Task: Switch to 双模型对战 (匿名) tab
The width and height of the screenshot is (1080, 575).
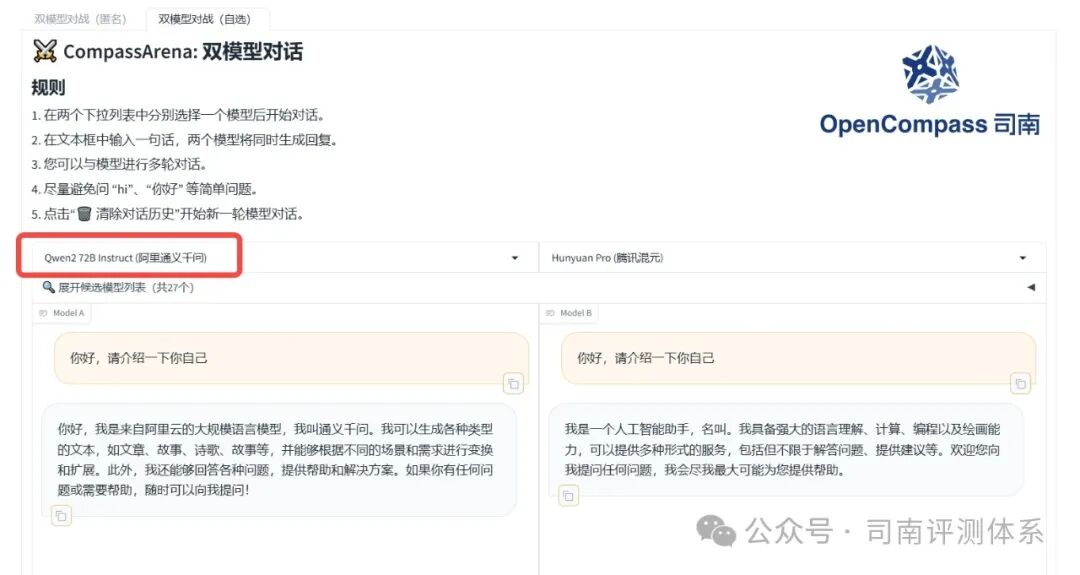Action: click(x=81, y=19)
